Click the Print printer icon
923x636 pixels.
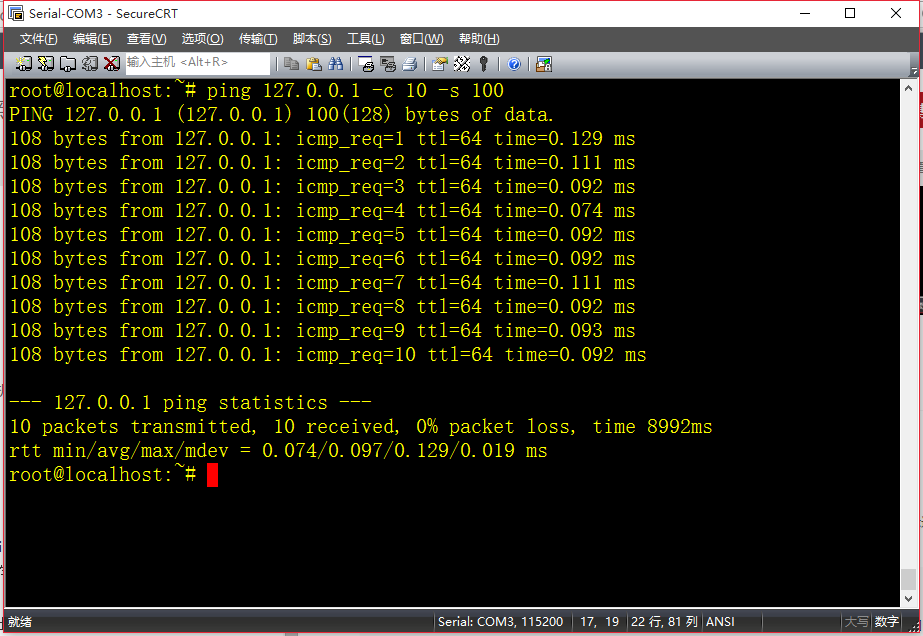pyautogui.click(x=410, y=64)
